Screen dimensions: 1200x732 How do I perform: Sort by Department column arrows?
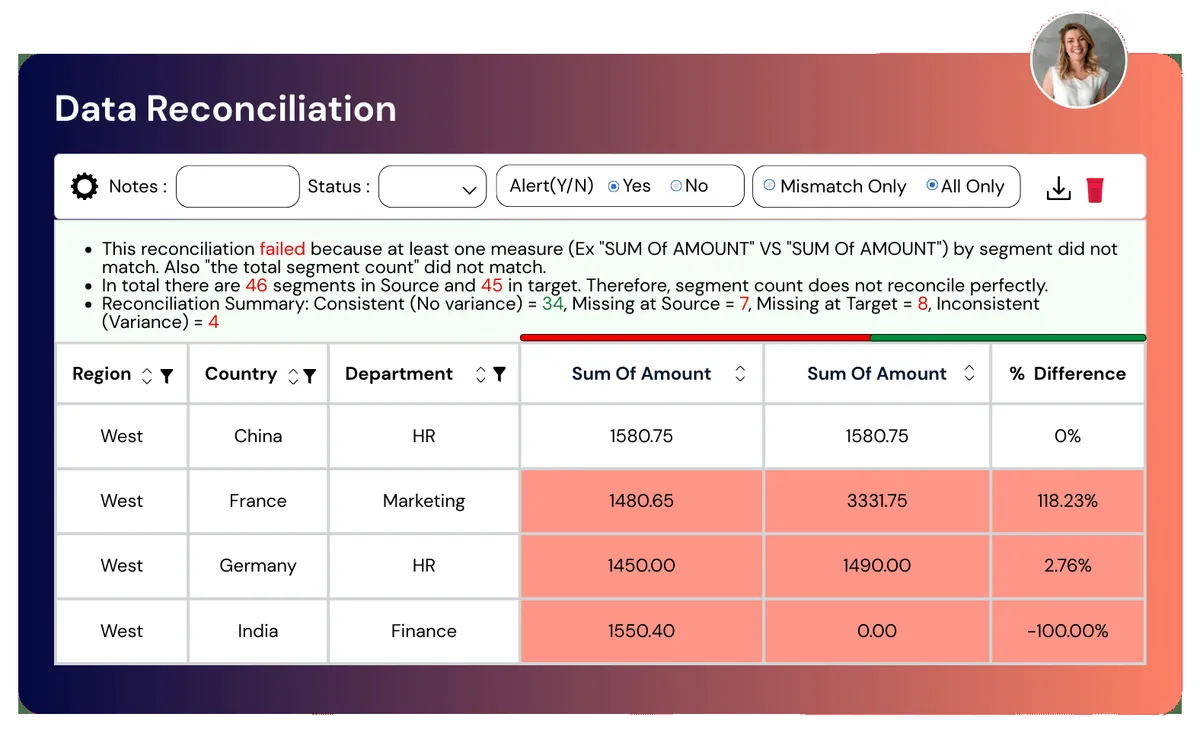click(480, 374)
